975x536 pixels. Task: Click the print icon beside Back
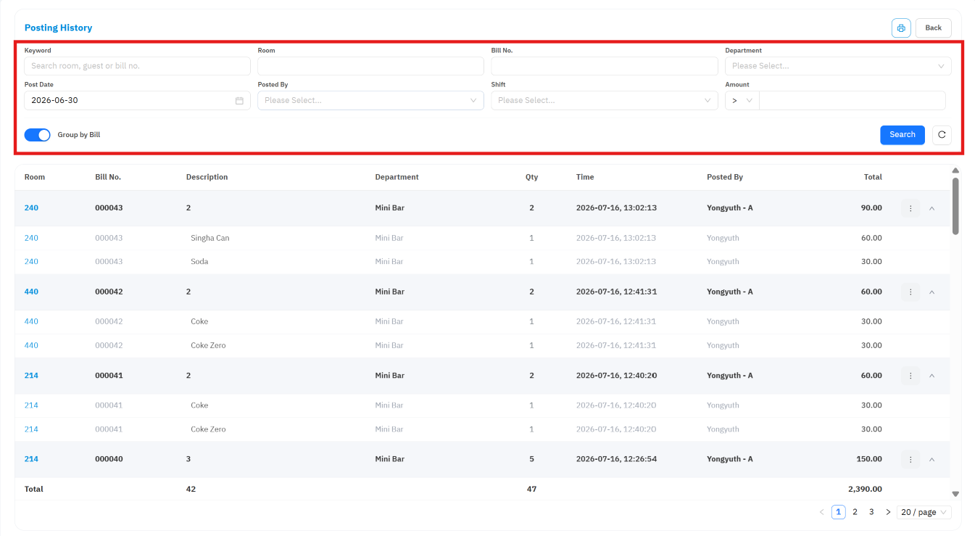tap(900, 28)
